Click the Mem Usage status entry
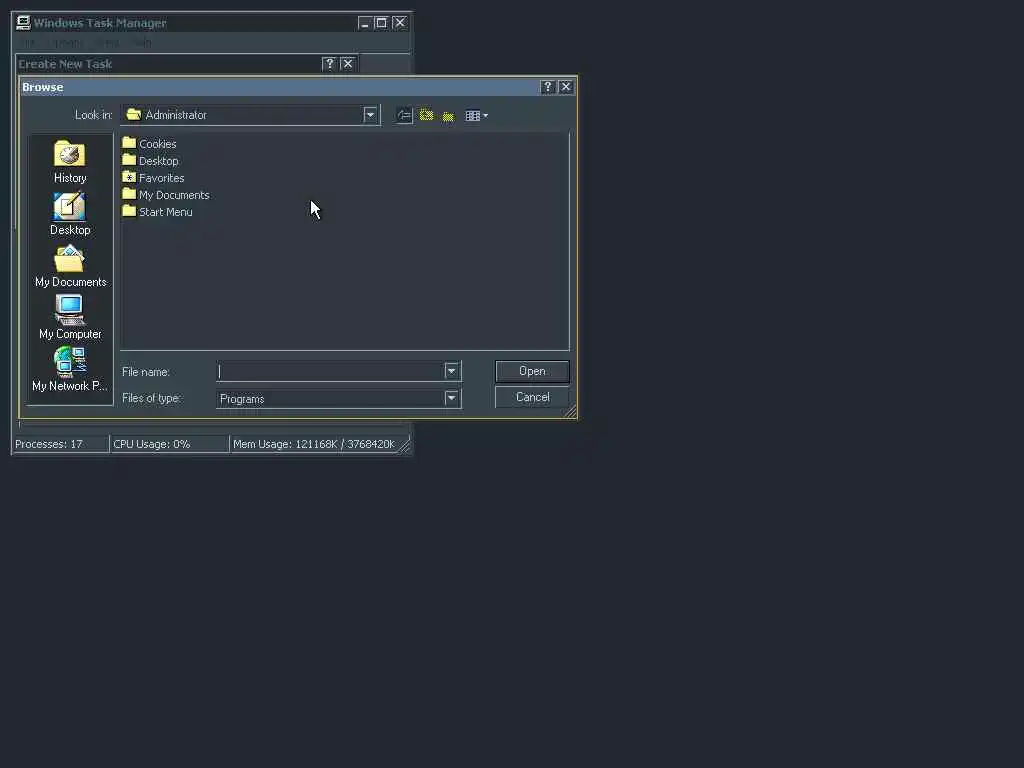Image resolution: width=1024 pixels, height=768 pixels. pos(314,444)
